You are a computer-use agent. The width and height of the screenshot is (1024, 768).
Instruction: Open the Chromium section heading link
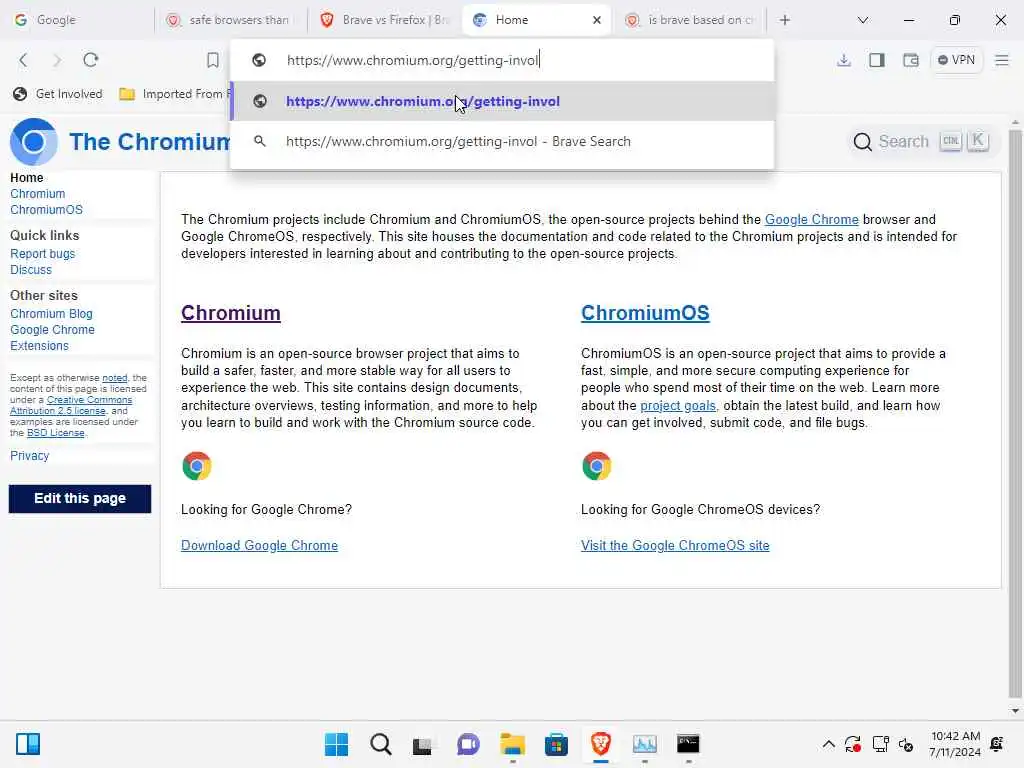tap(231, 313)
